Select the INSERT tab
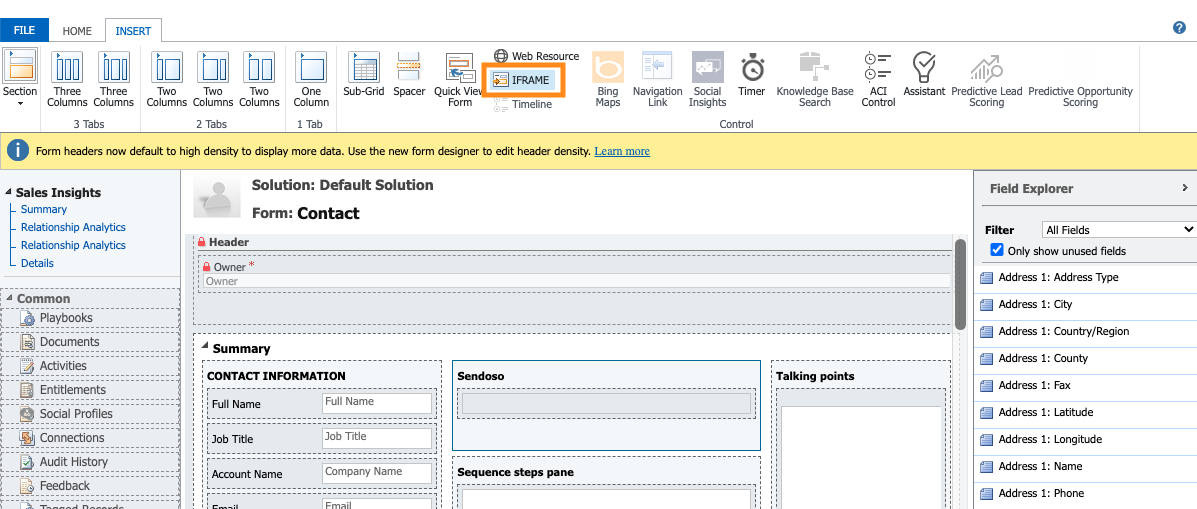The image size is (1197, 509). (134, 31)
